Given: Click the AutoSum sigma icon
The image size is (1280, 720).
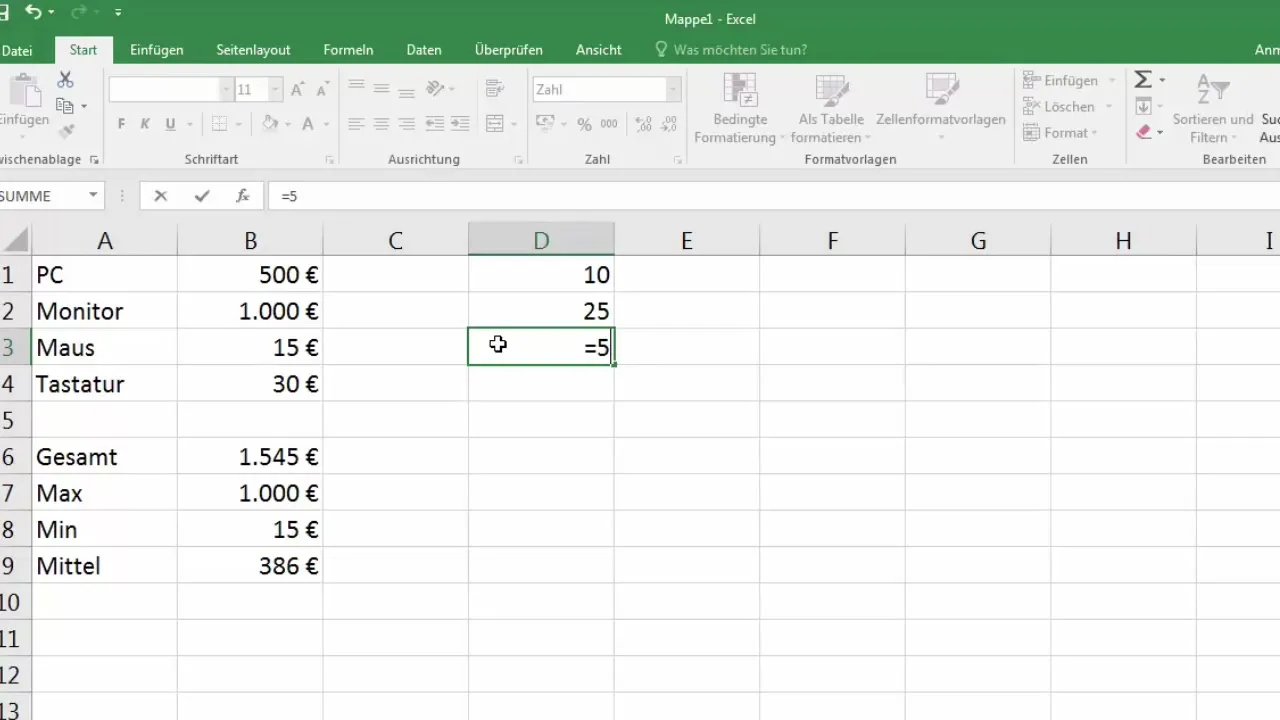Looking at the screenshot, I should (1144, 80).
